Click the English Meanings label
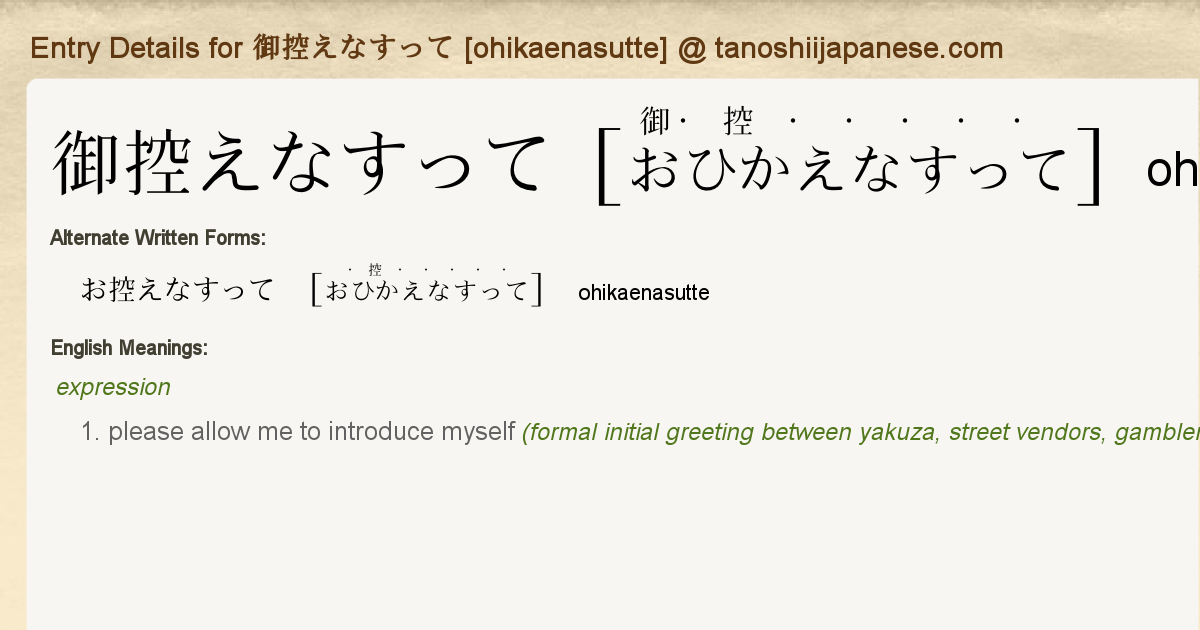 [129, 348]
